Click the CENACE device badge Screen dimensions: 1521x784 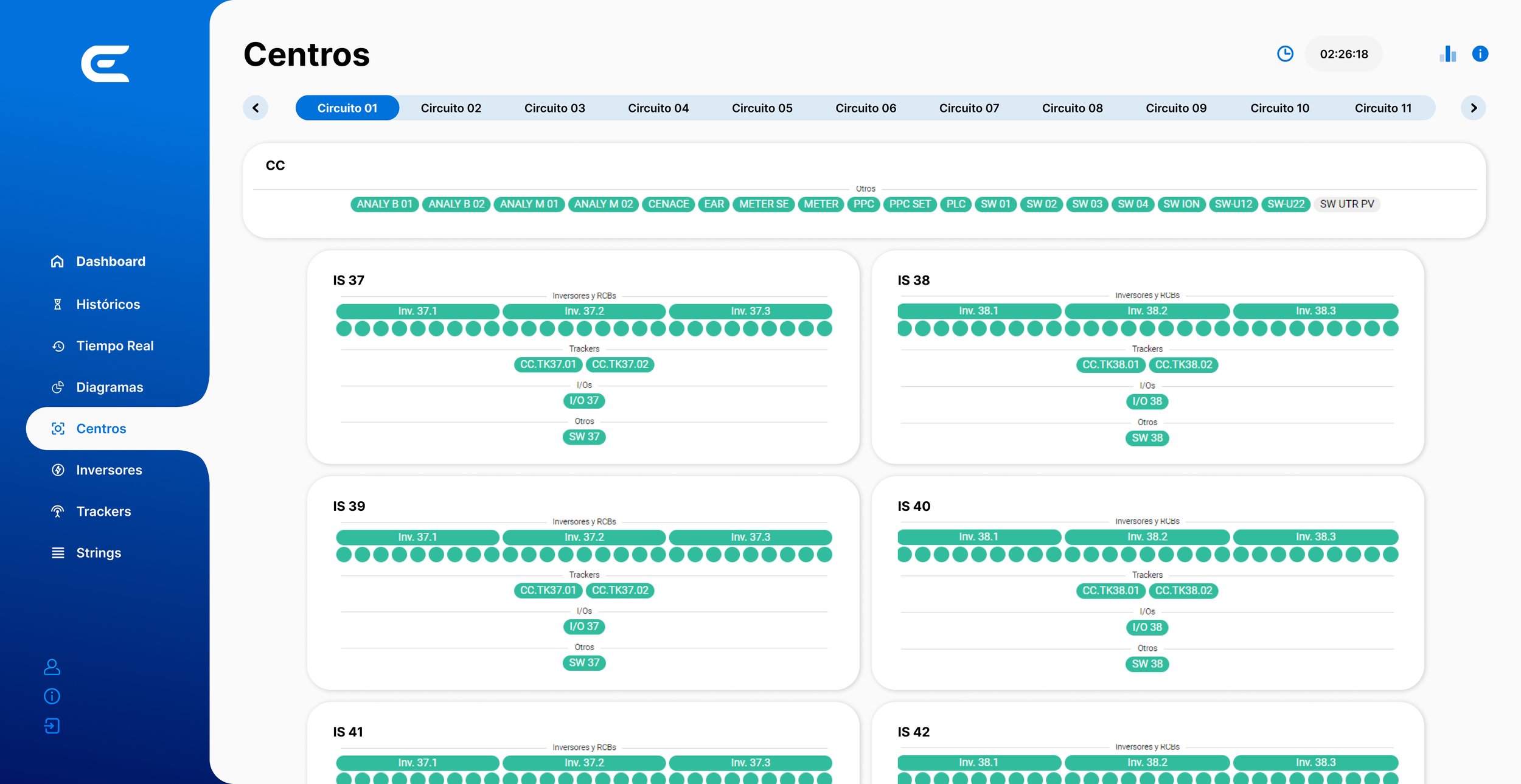click(668, 204)
